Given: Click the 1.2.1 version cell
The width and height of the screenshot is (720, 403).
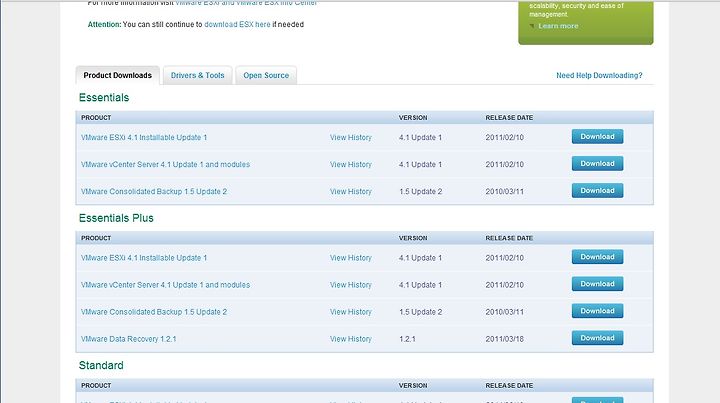Looking at the screenshot, I should click(x=407, y=339).
